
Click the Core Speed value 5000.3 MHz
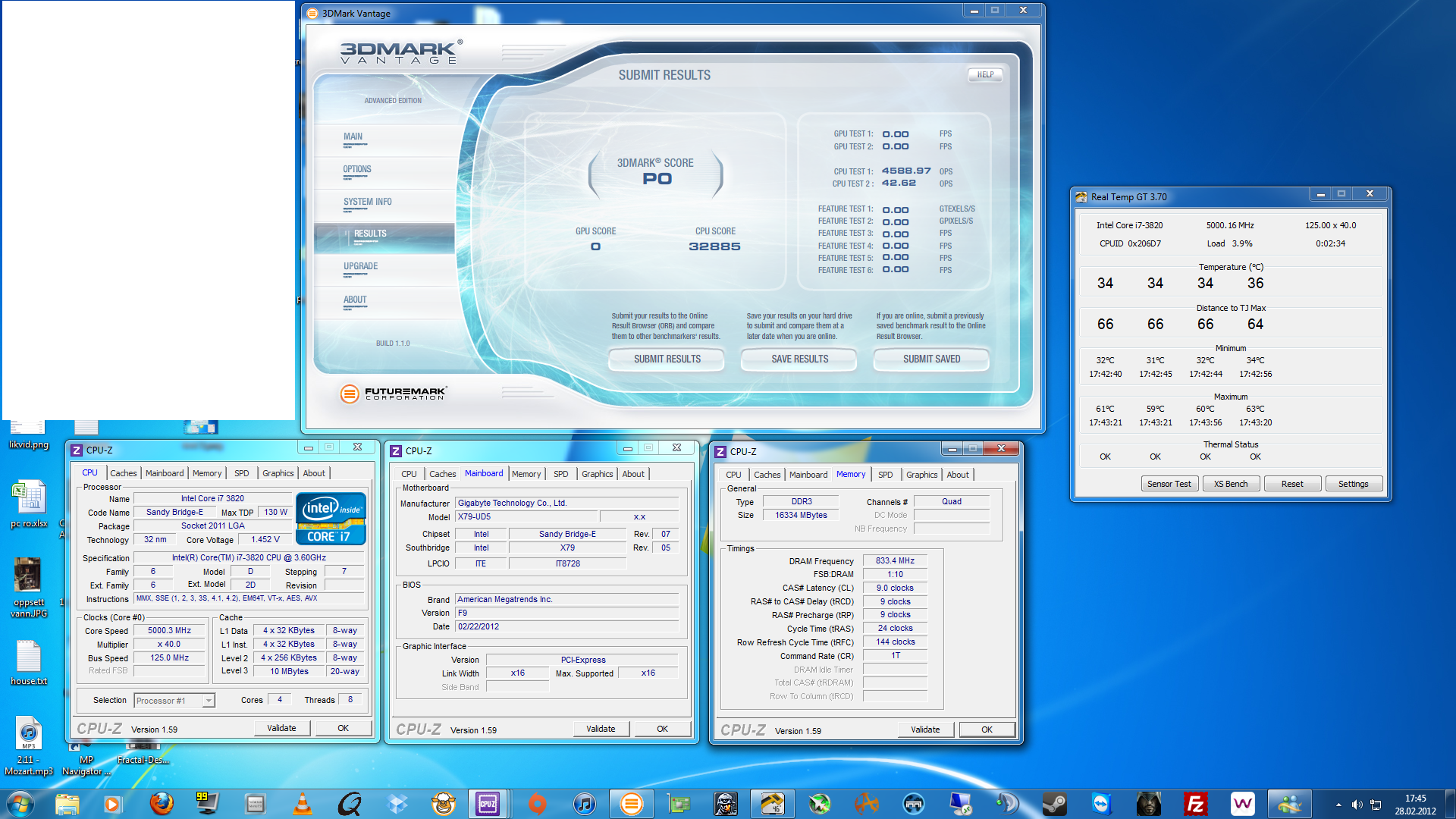(169, 631)
